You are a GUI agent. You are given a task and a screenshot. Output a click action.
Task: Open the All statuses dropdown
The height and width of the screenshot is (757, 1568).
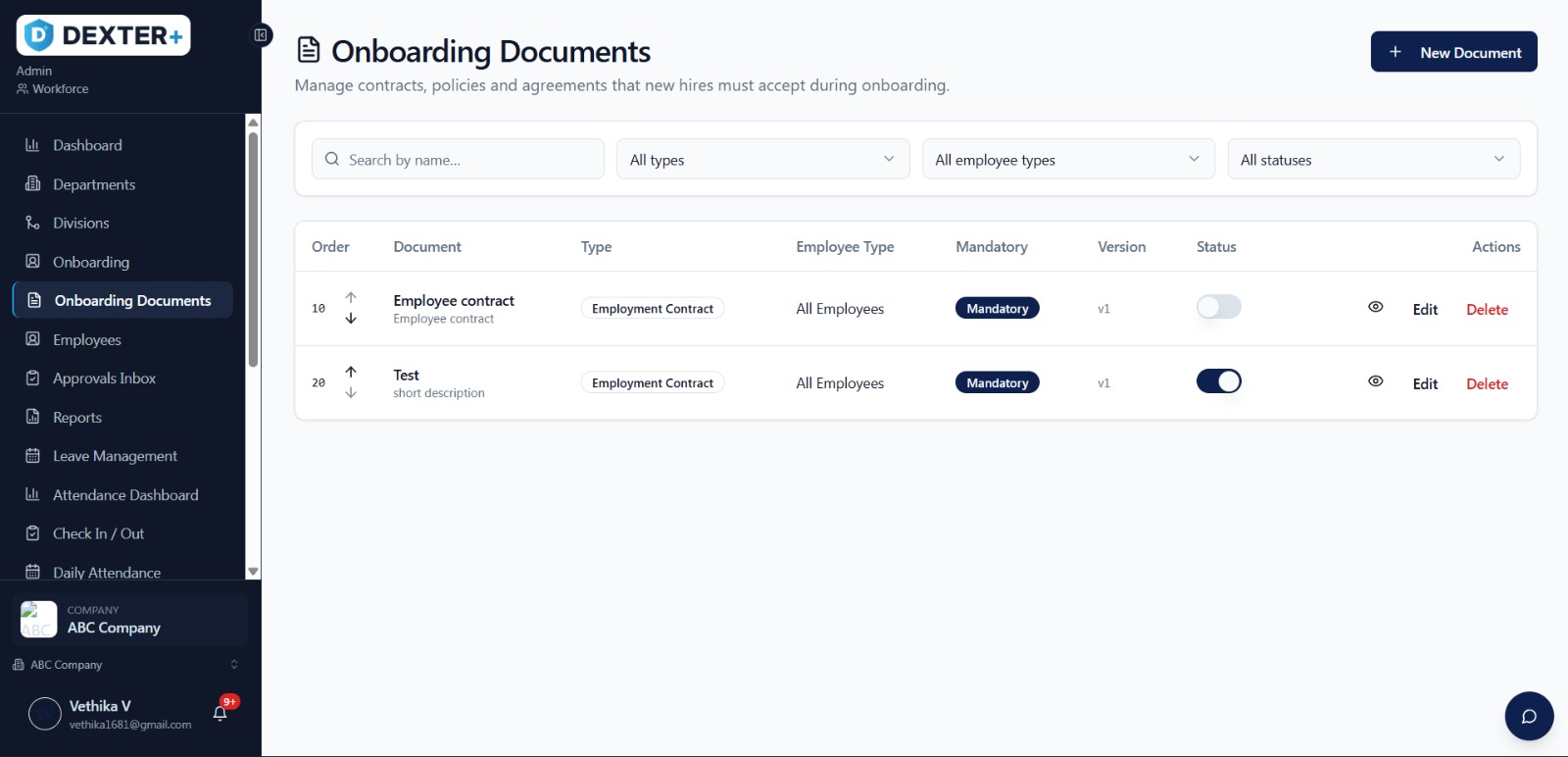point(1374,159)
